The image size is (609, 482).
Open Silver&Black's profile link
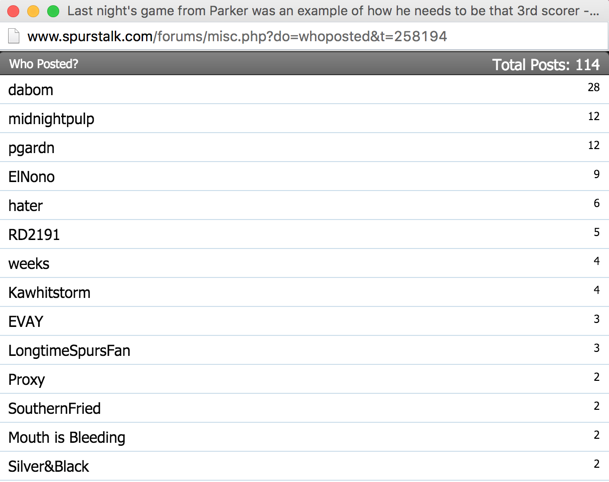pos(49,466)
